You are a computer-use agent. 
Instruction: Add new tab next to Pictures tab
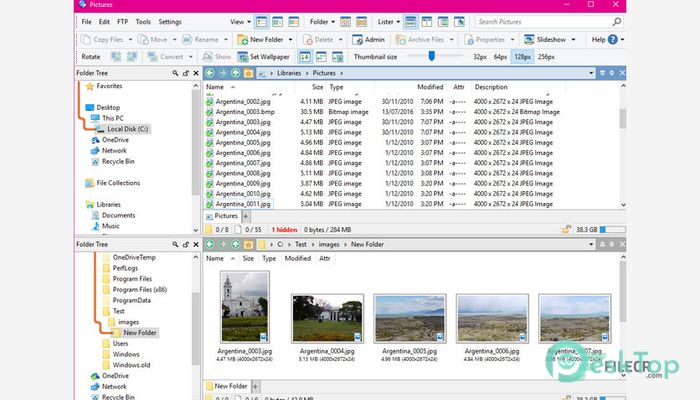(245, 217)
